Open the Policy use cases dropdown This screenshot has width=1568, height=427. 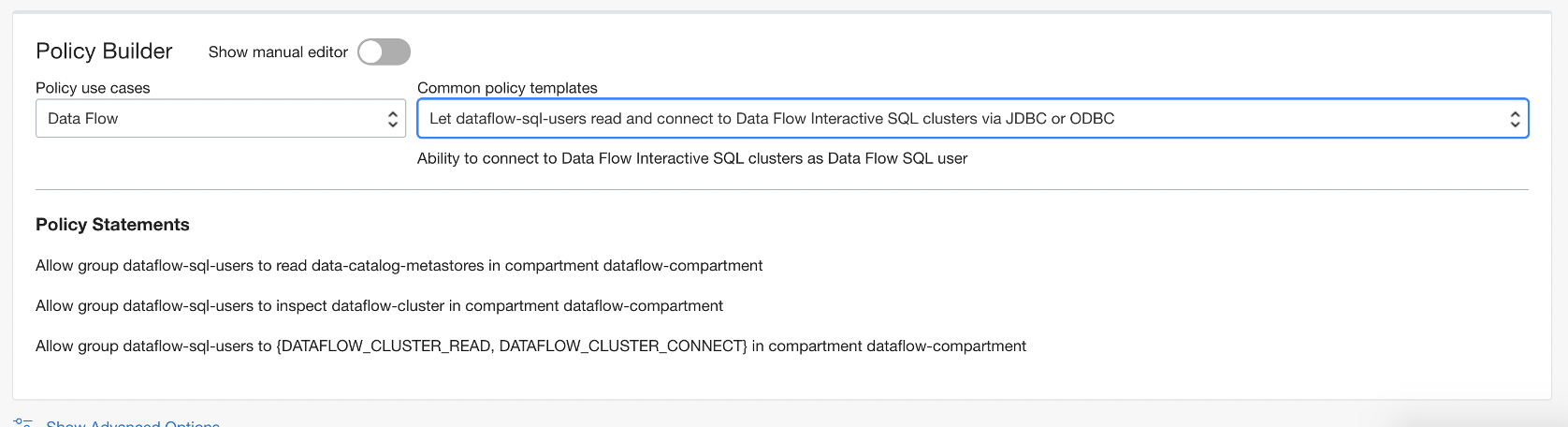click(x=220, y=119)
